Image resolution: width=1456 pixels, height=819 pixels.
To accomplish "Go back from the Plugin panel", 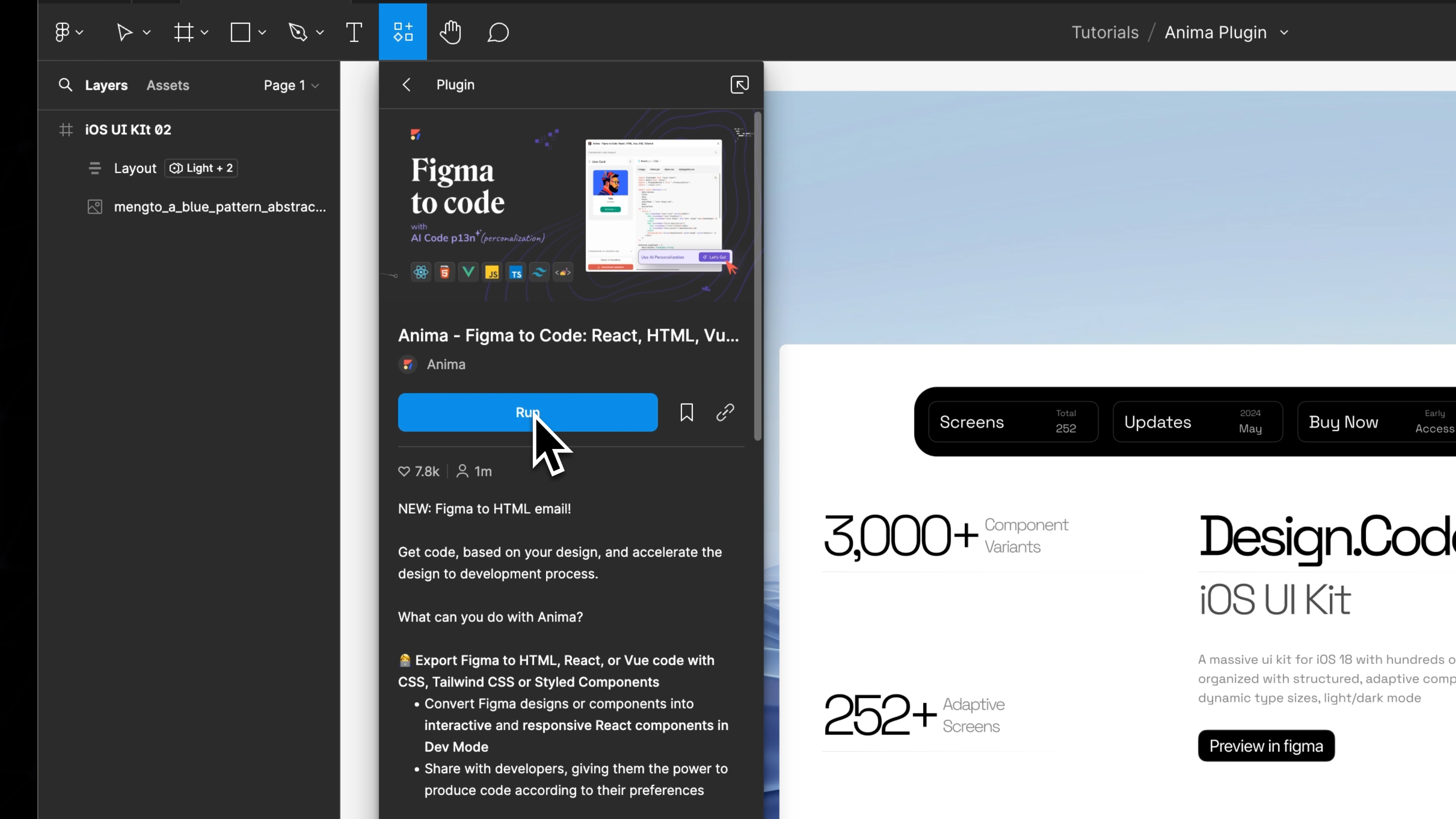I will [406, 85].
